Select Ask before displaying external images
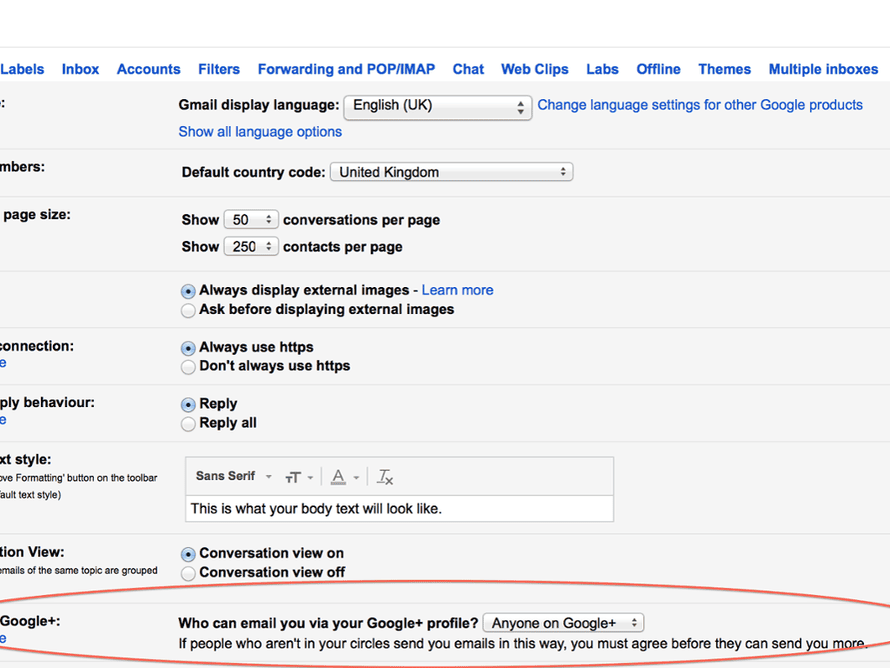Screen dimensions: 890x668 click(188, 310)
